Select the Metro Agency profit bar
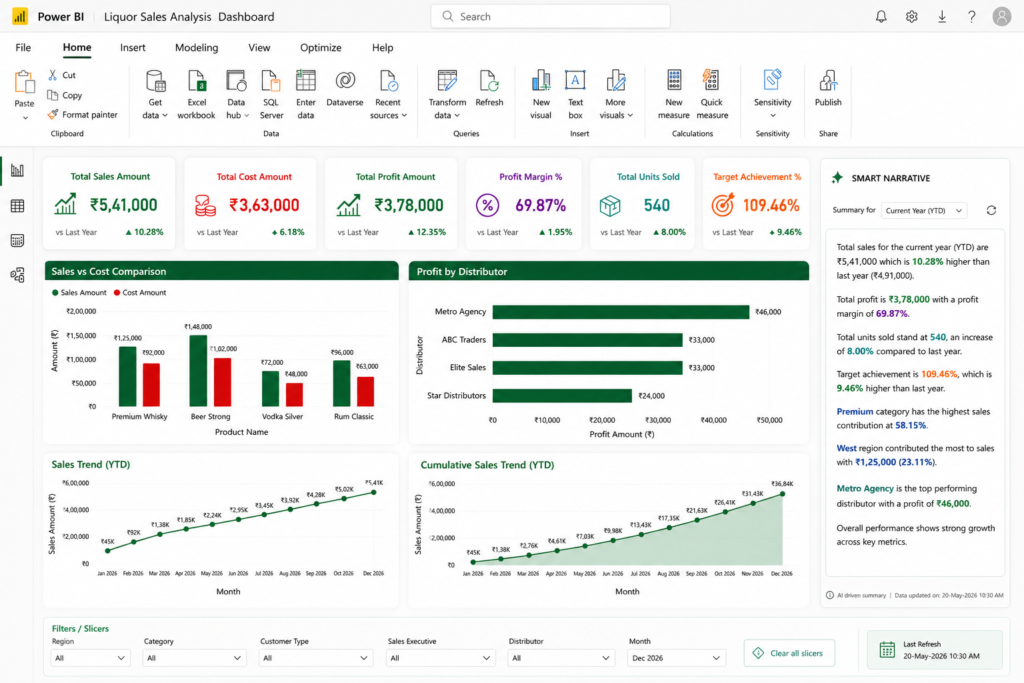This screenshot has width=1024, height=683. (620, 312)
